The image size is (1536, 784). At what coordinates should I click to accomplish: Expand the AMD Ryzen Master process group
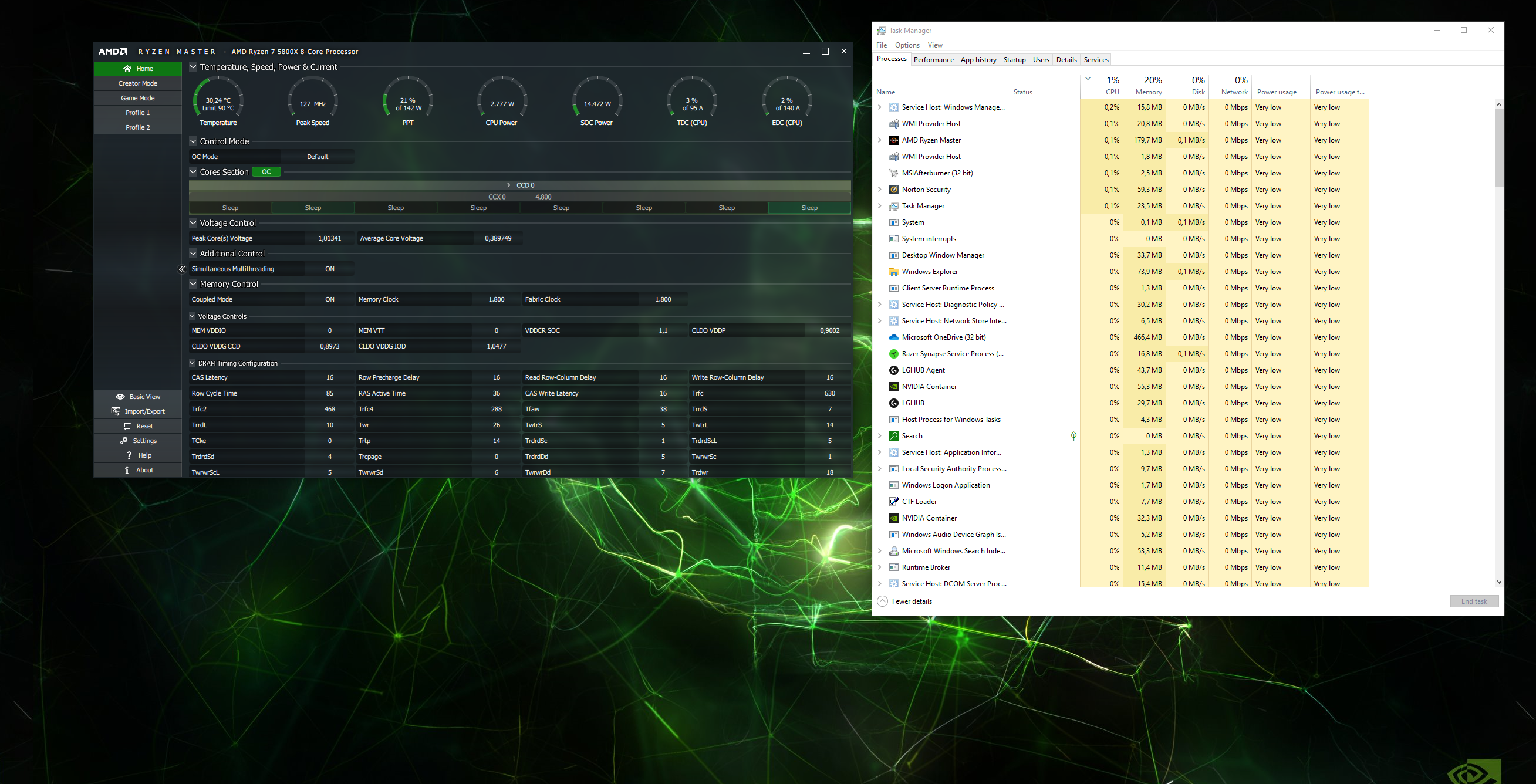tap(879, 140)
